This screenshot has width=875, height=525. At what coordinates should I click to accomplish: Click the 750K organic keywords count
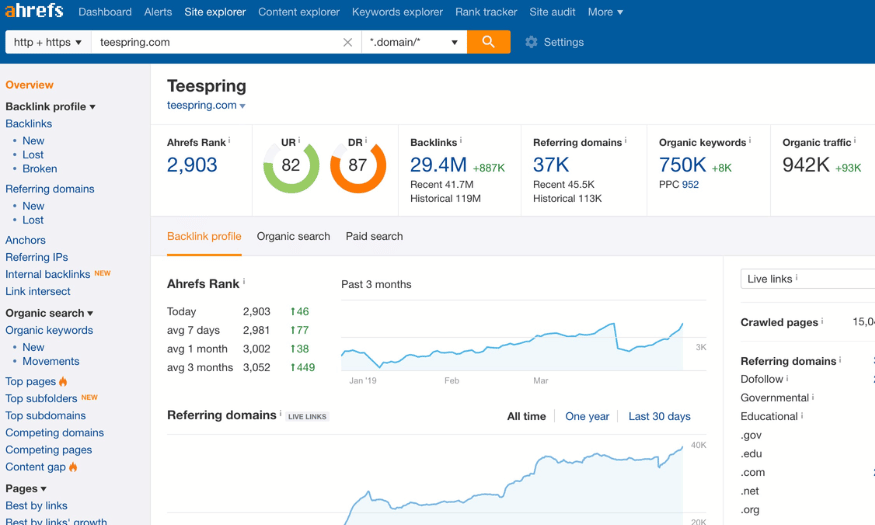click(682, 165)
